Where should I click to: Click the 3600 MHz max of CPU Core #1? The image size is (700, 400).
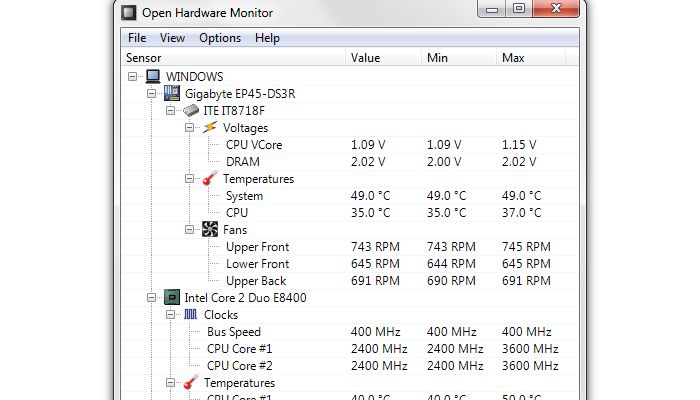tap(530, 349)
